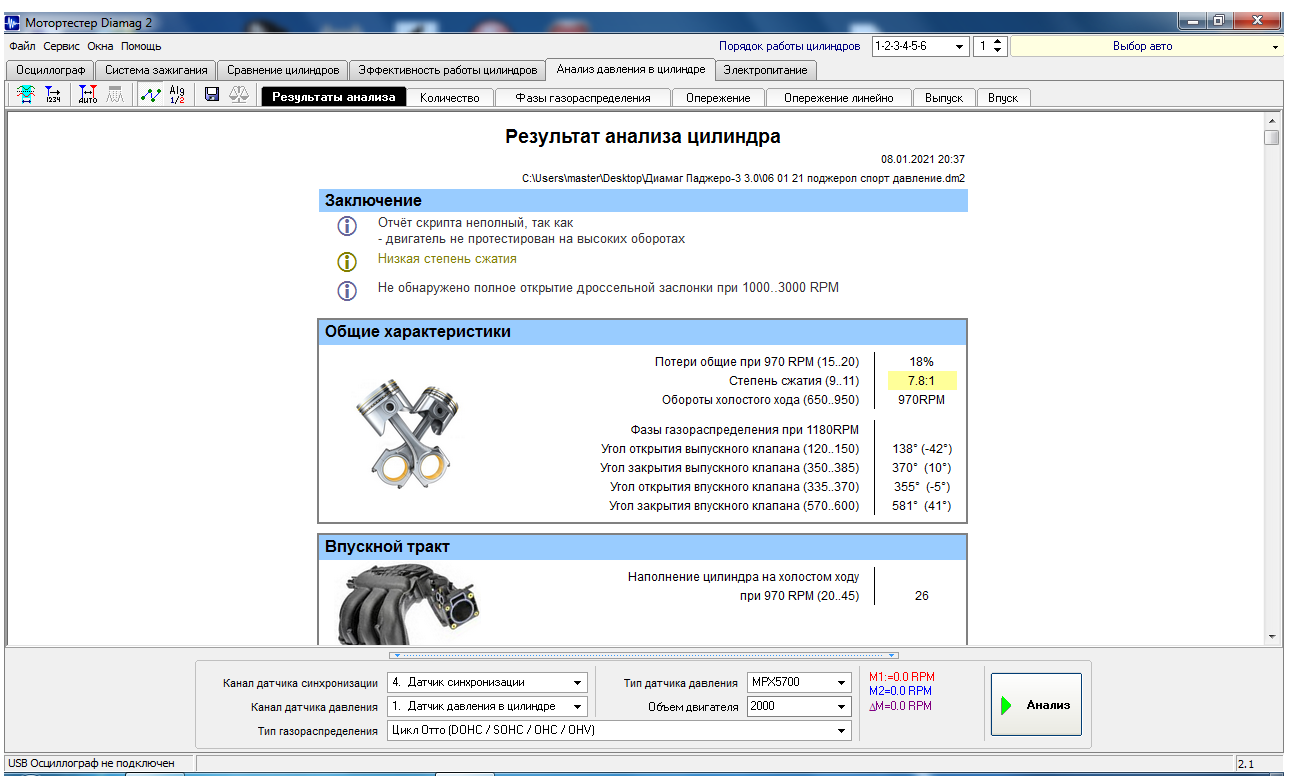This screenshot has height=776, width=1296.
Task: Open the engine volume 2000 dropdown
Action: 841,706
